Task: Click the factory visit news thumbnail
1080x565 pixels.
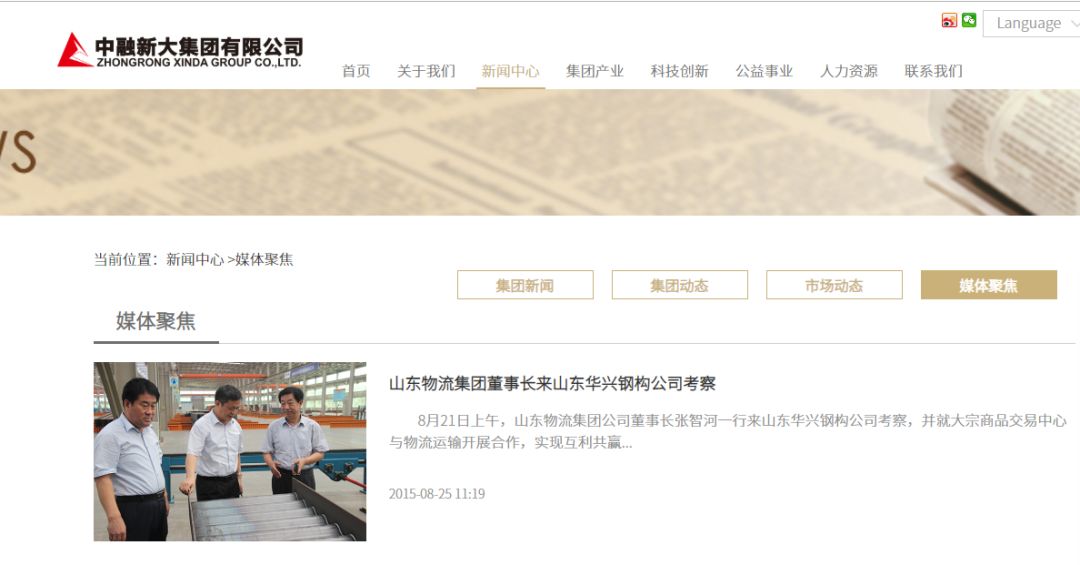Action: [x=230, y=451]
